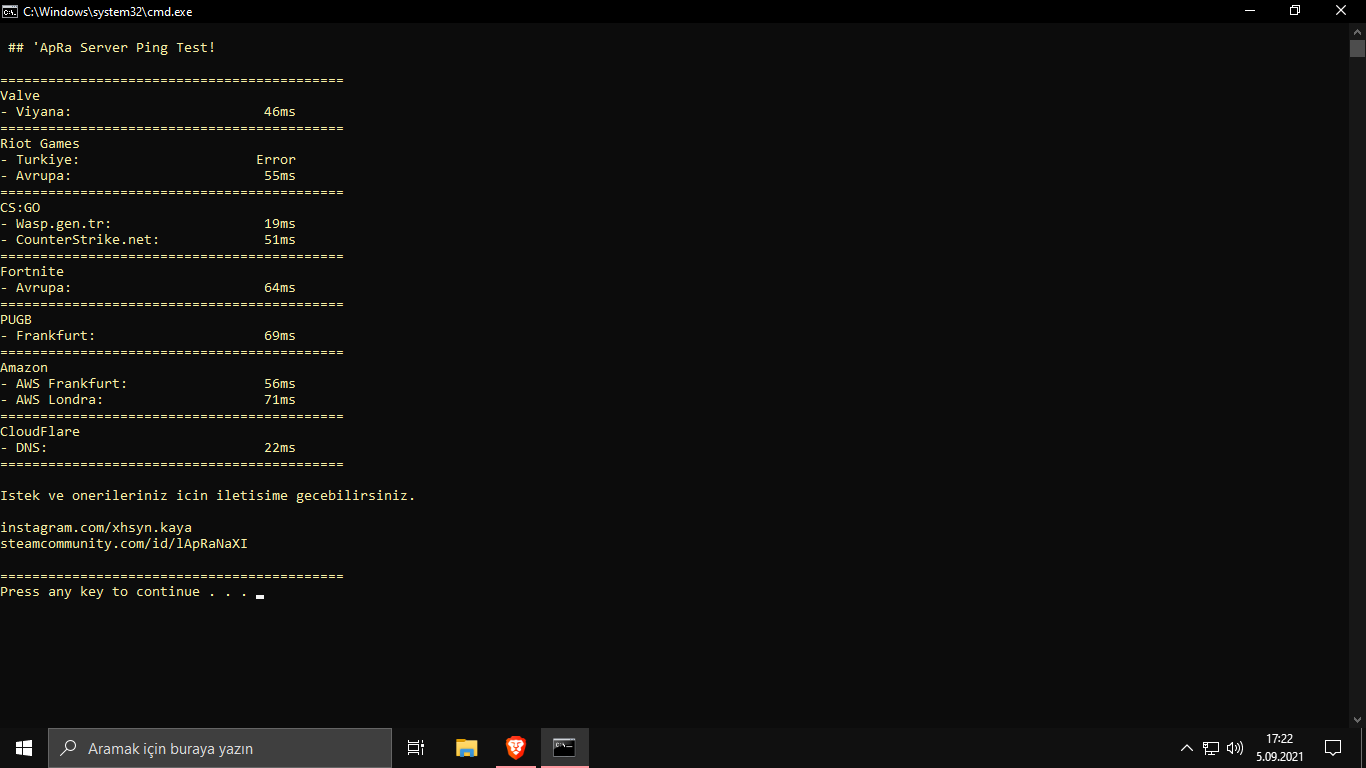1366x768 pixels.
Task: Click the DNS 22ms ping value
Action: [280, 448]
